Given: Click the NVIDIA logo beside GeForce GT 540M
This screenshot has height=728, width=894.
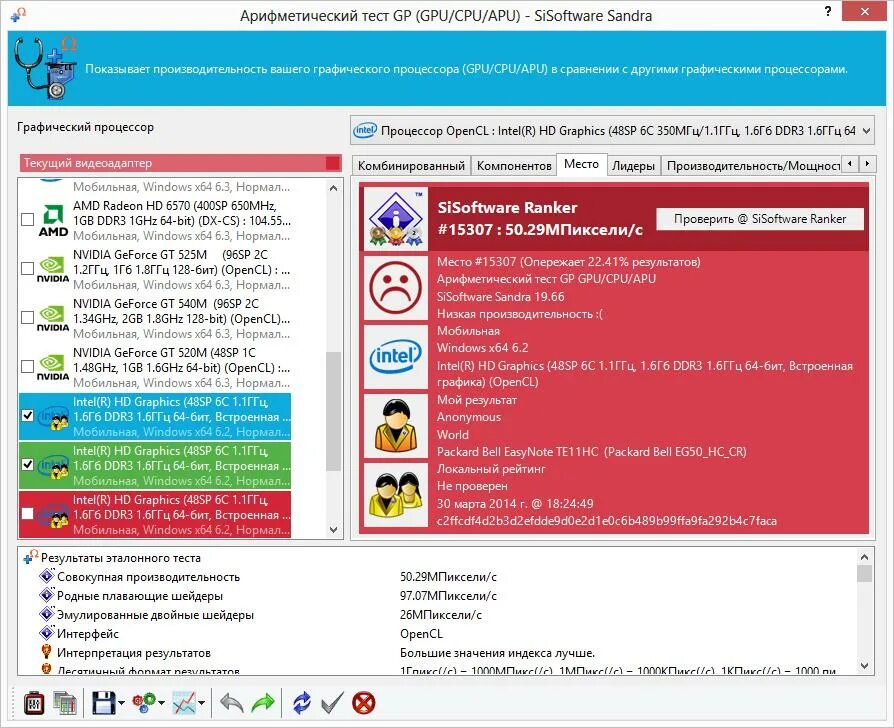Looking at the screenshot, I should [x=53, y=319].
